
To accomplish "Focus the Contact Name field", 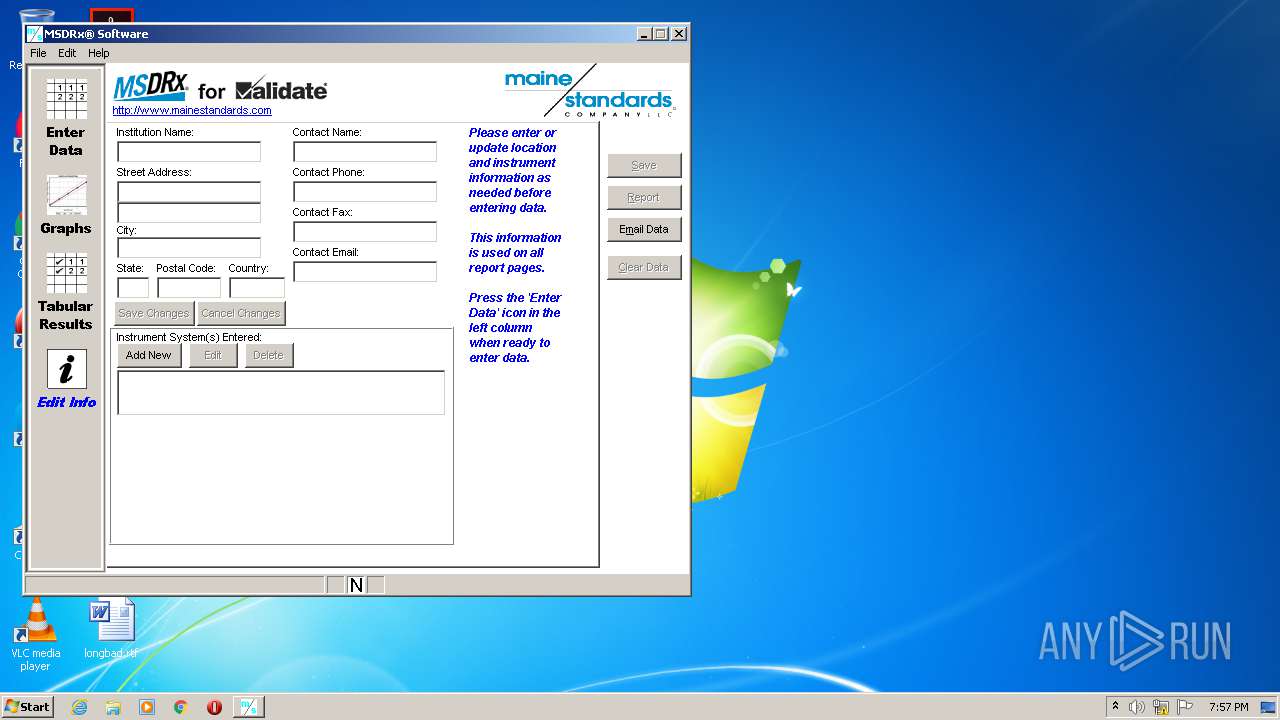I will [365, 152].
